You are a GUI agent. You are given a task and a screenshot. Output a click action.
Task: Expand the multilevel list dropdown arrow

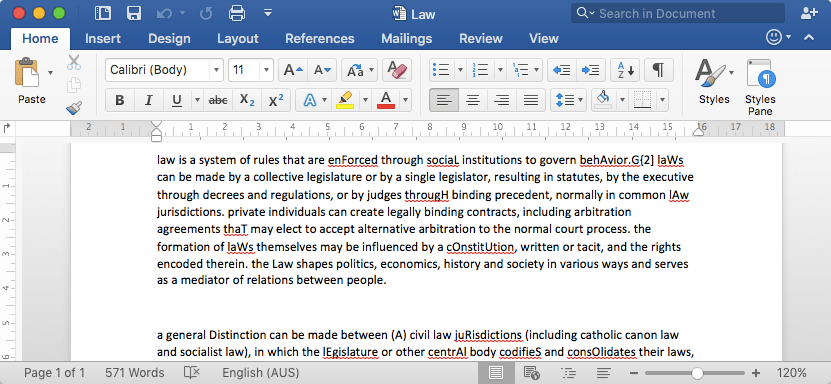pos(537,70)
